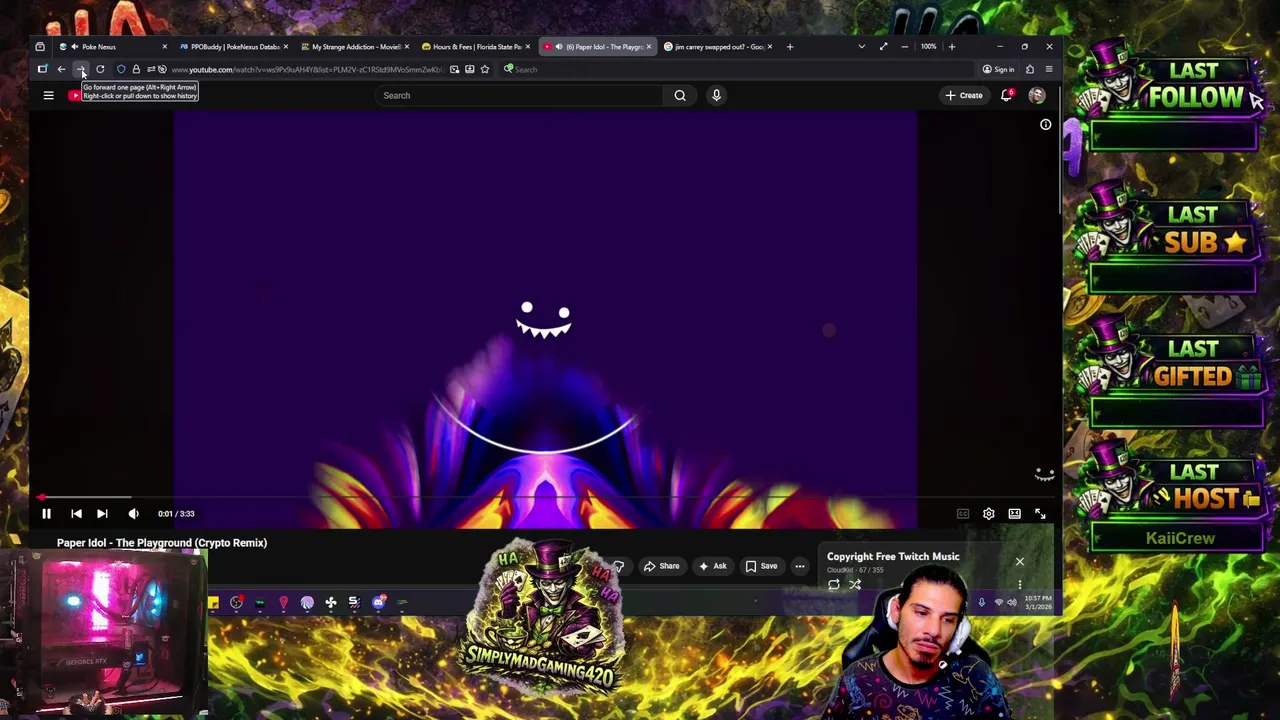Expand the list all tabs dropdown
The image size is (1280, 720).
pos(862,47)
